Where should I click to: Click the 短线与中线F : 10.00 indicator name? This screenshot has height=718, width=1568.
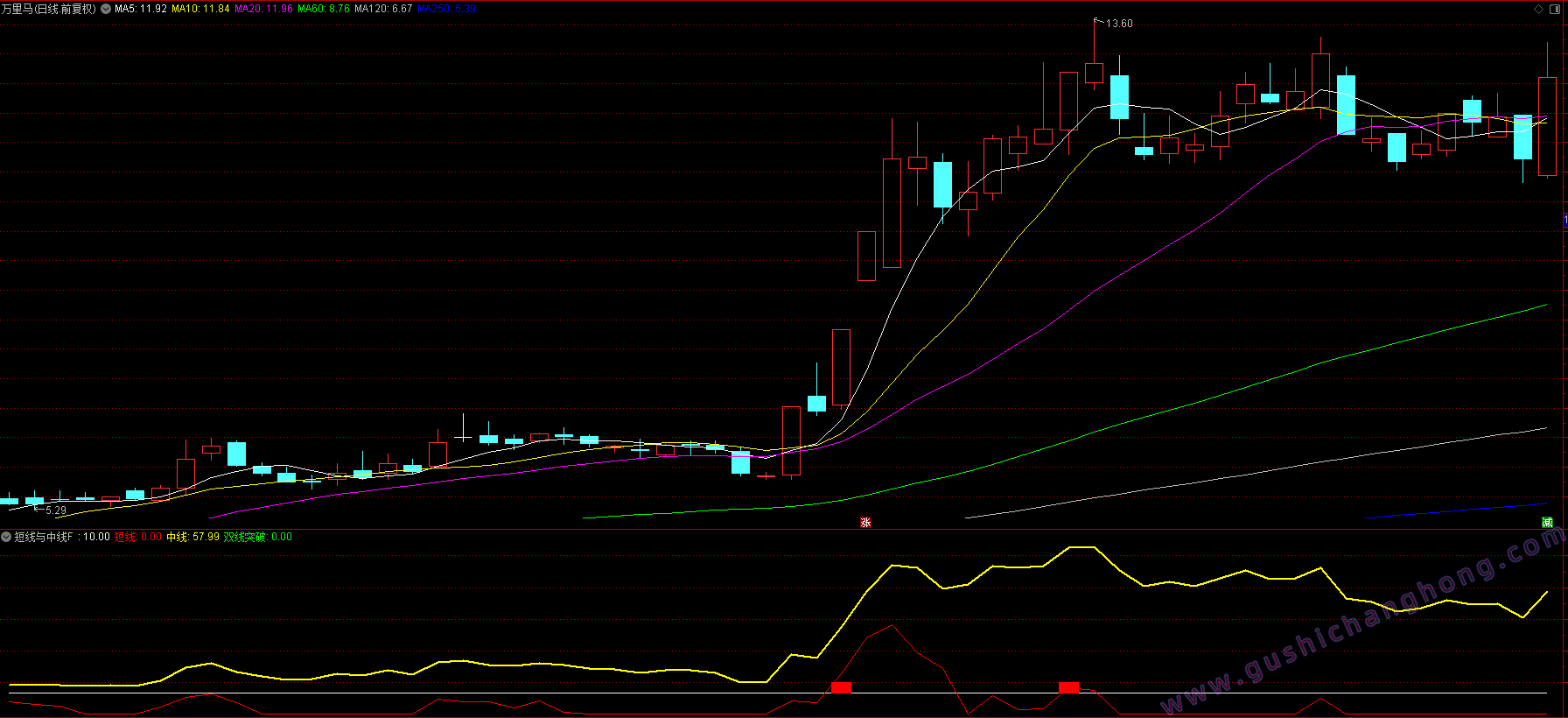[x=62, y=537]
